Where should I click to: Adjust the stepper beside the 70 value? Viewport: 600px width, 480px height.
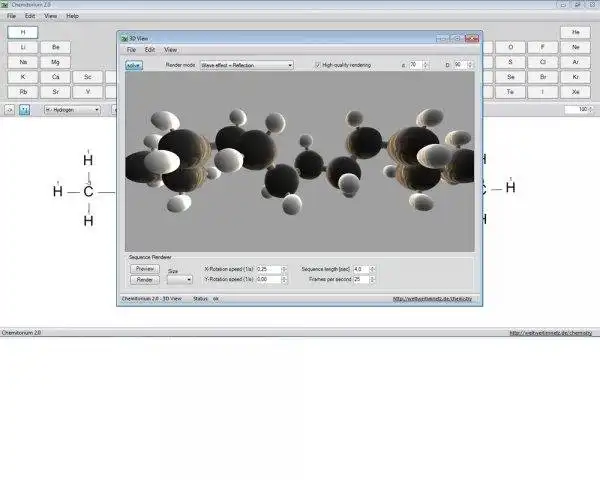pyautogui.click(x=426, y=65)
